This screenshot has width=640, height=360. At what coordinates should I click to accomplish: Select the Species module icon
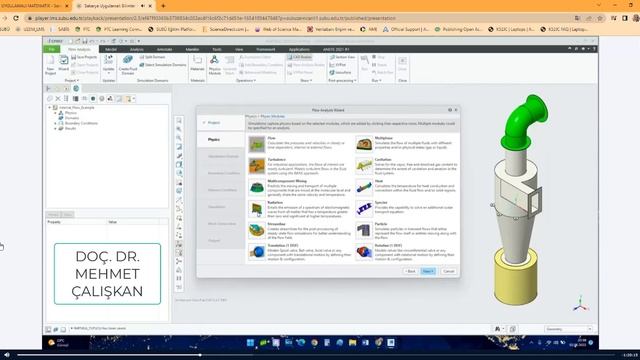point(364,209)
